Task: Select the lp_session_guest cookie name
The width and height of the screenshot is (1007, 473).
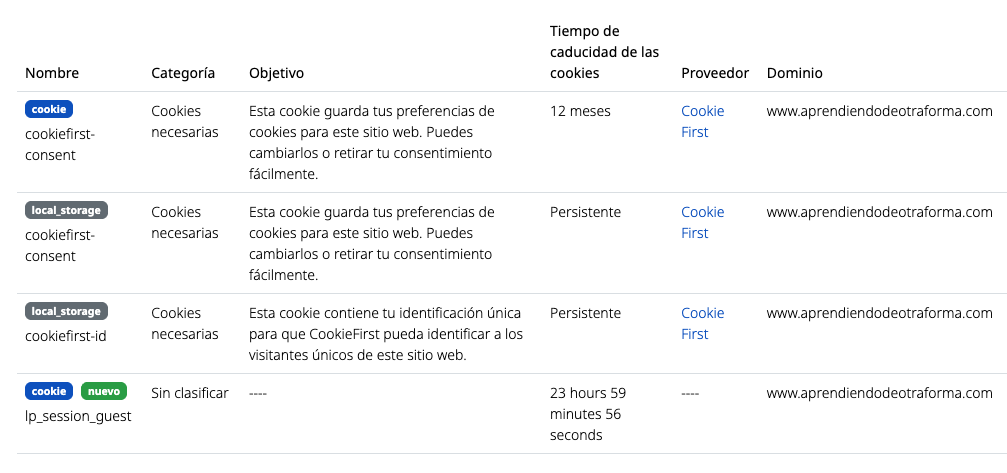Action: (78, 416)
